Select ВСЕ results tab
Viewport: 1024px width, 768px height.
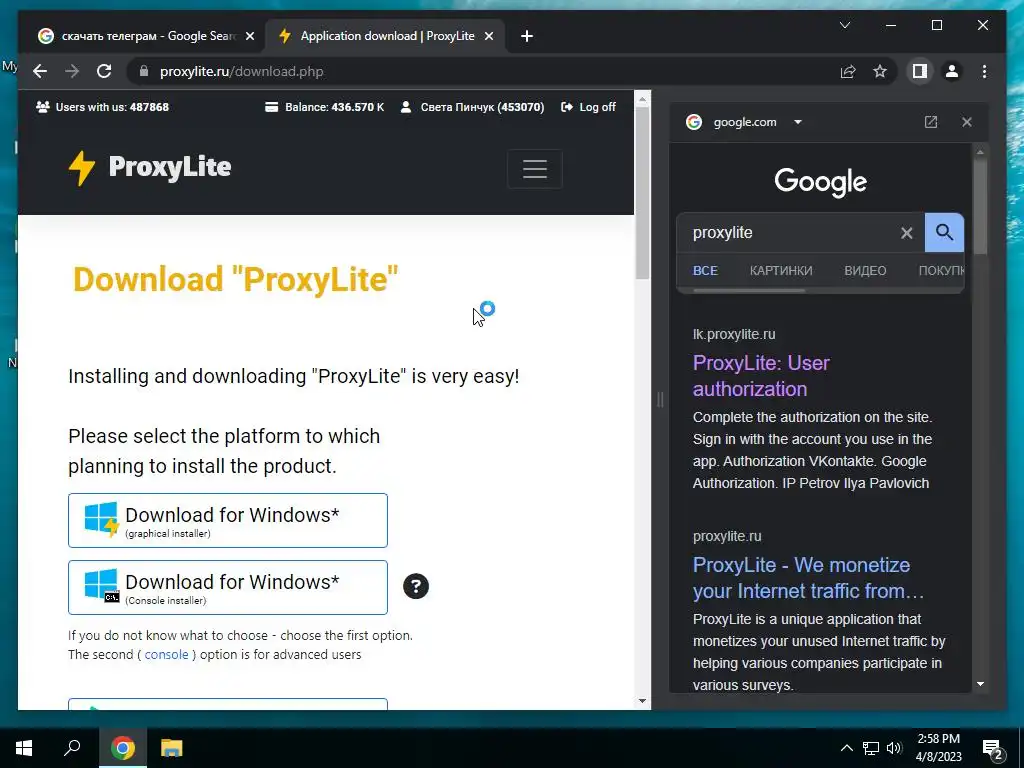(x=705, y=270)
